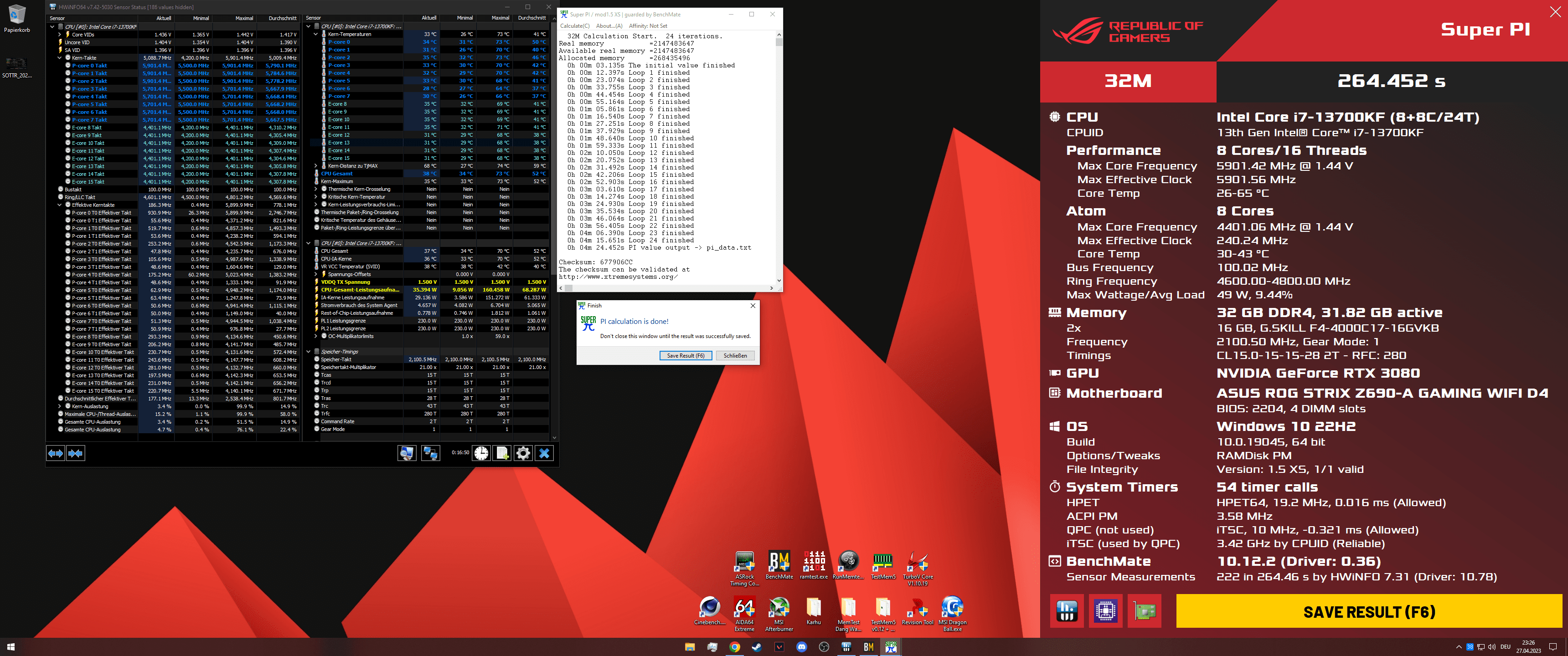Close BenchMate Super PI result panel
This screenshot has width=1568, height=656.
1555,11
